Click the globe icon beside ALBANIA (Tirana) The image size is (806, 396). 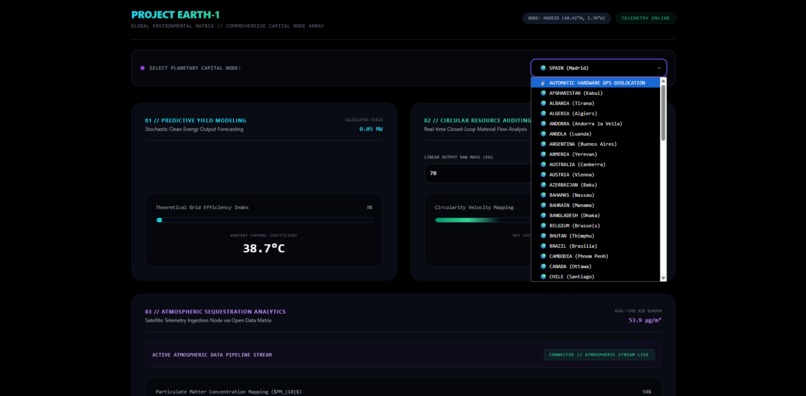coord(543,103)
